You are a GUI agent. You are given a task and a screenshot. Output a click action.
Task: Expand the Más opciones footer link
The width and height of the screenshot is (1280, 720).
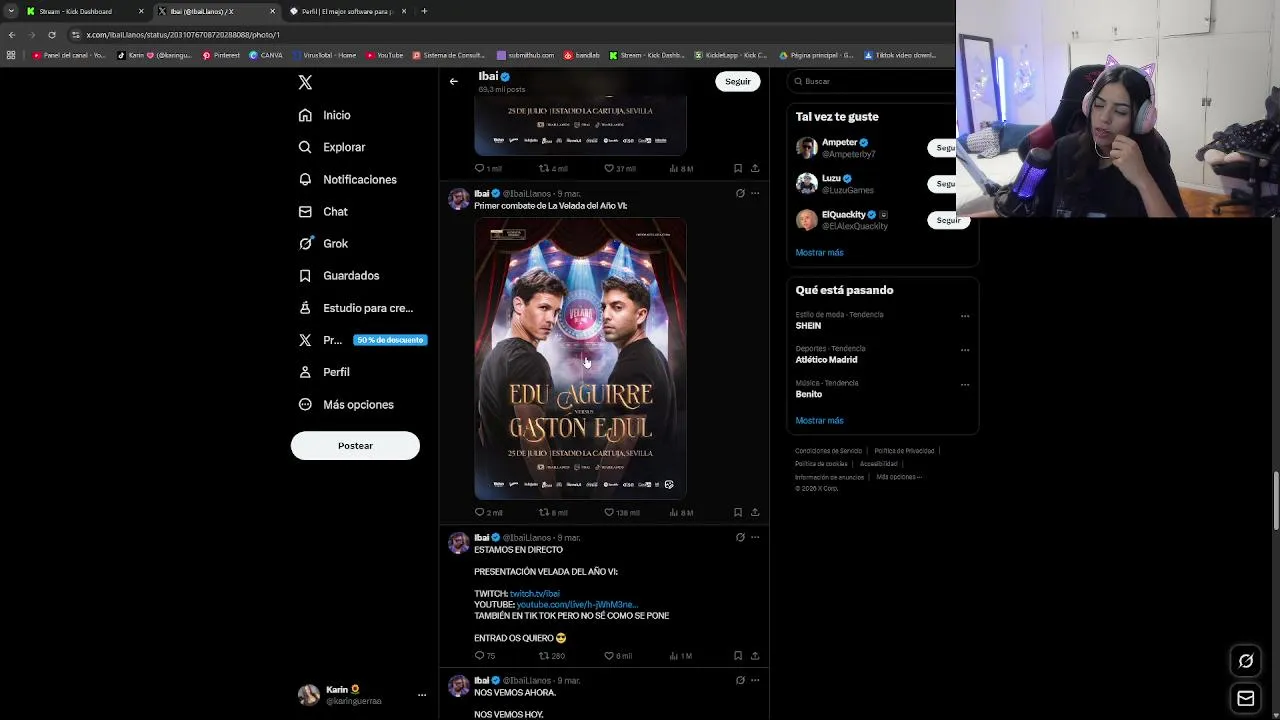tap(899, 477)
